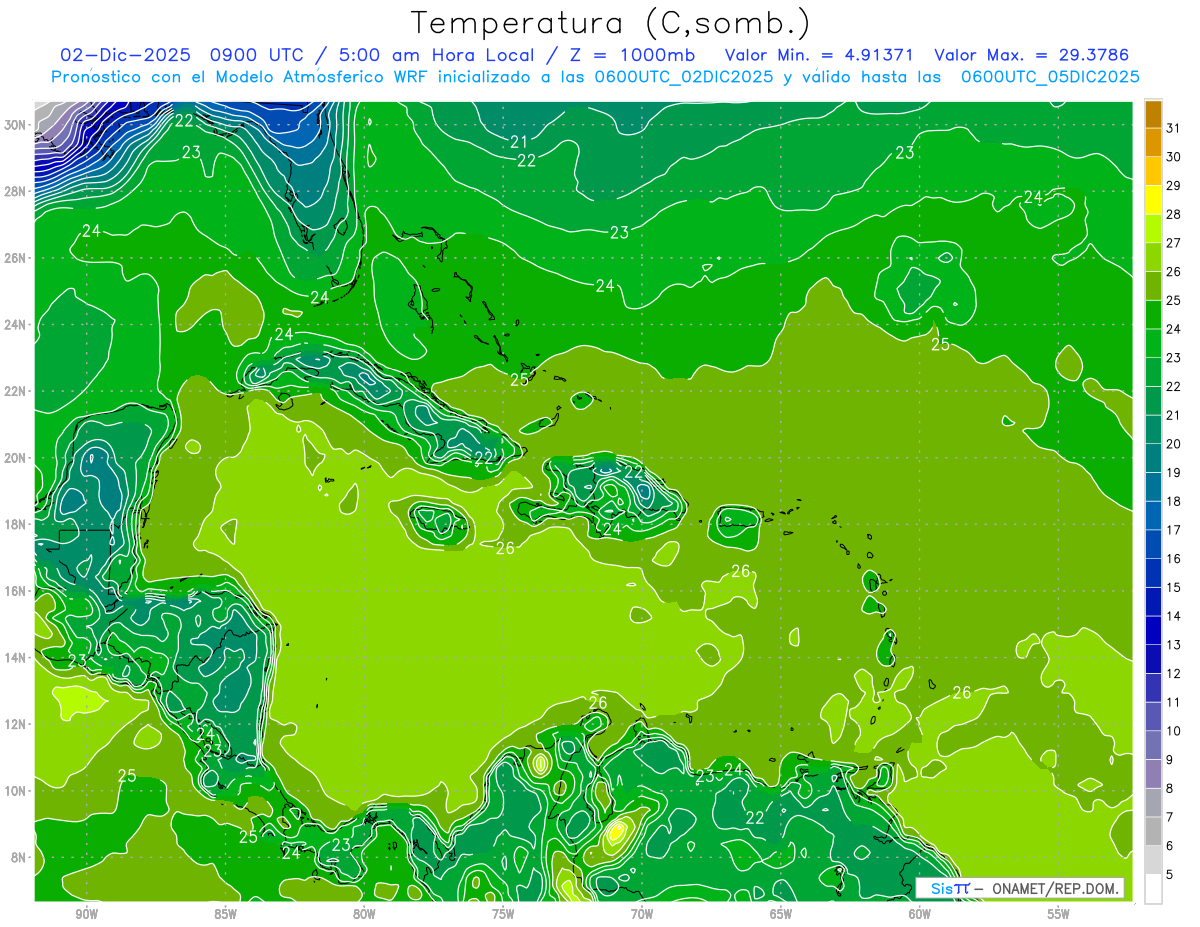Image resolution: width=1200 pixels, height=927 pixels.
Task: Click the legend value 31
Action: coord(1174,128)
